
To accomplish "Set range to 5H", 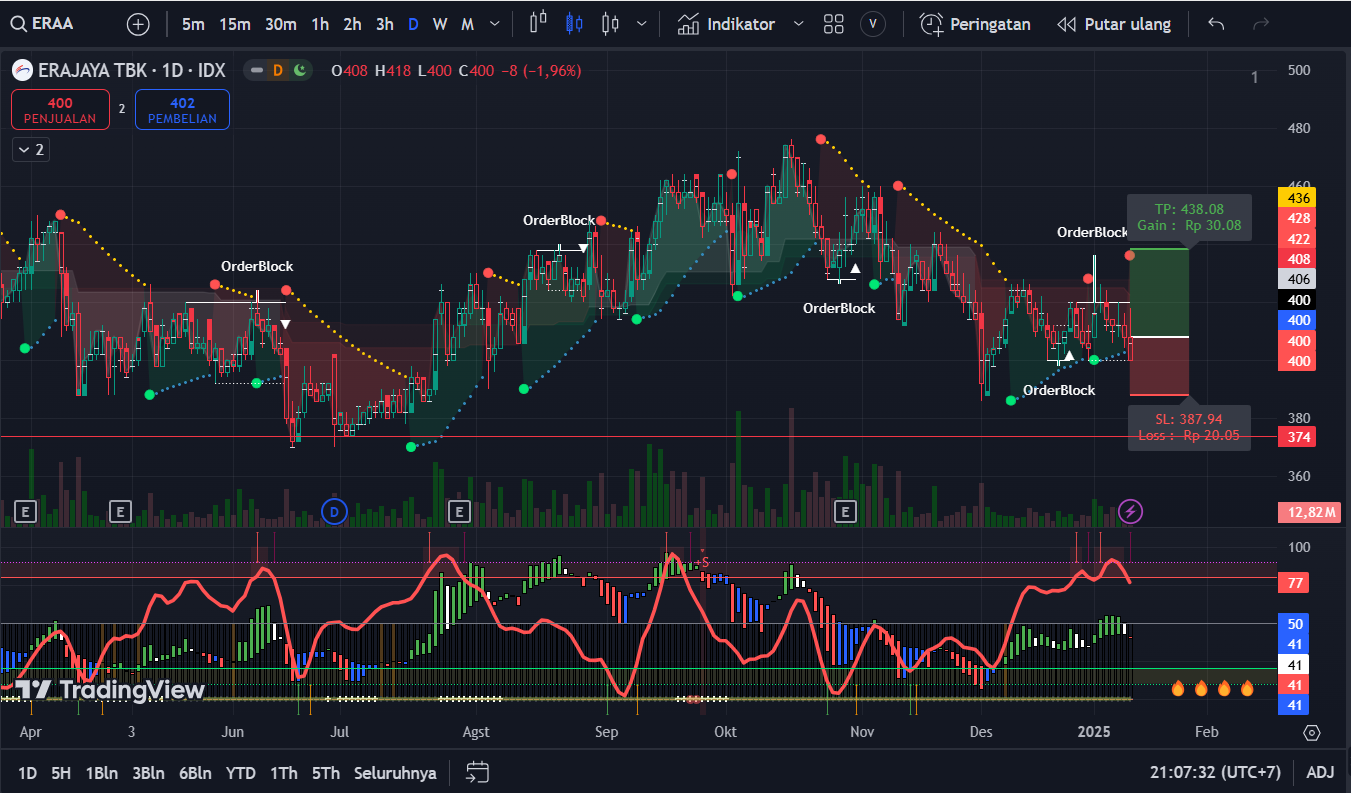I will pyautogui.click(x=61, y=773).
